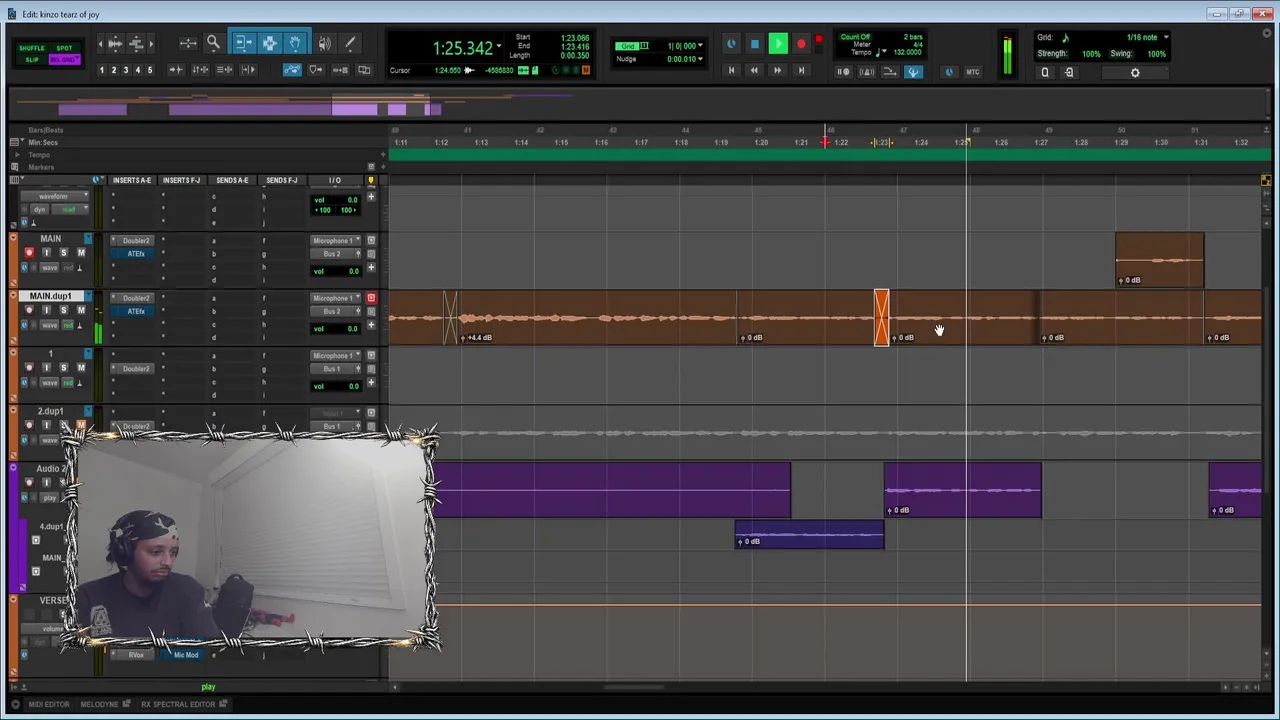Open Doubler2 insert on track 1

136,369
